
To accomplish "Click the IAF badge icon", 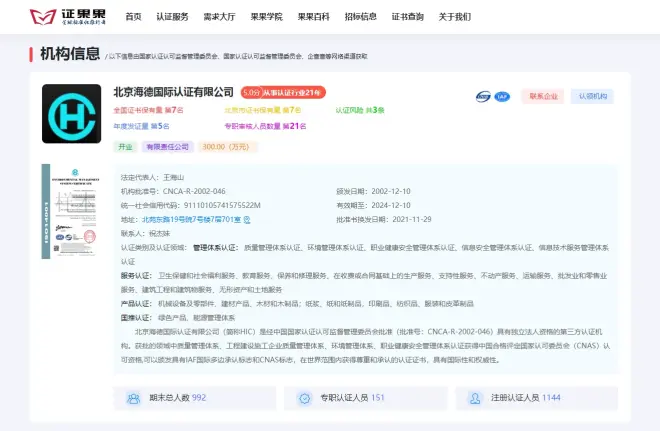I will 502,97.
